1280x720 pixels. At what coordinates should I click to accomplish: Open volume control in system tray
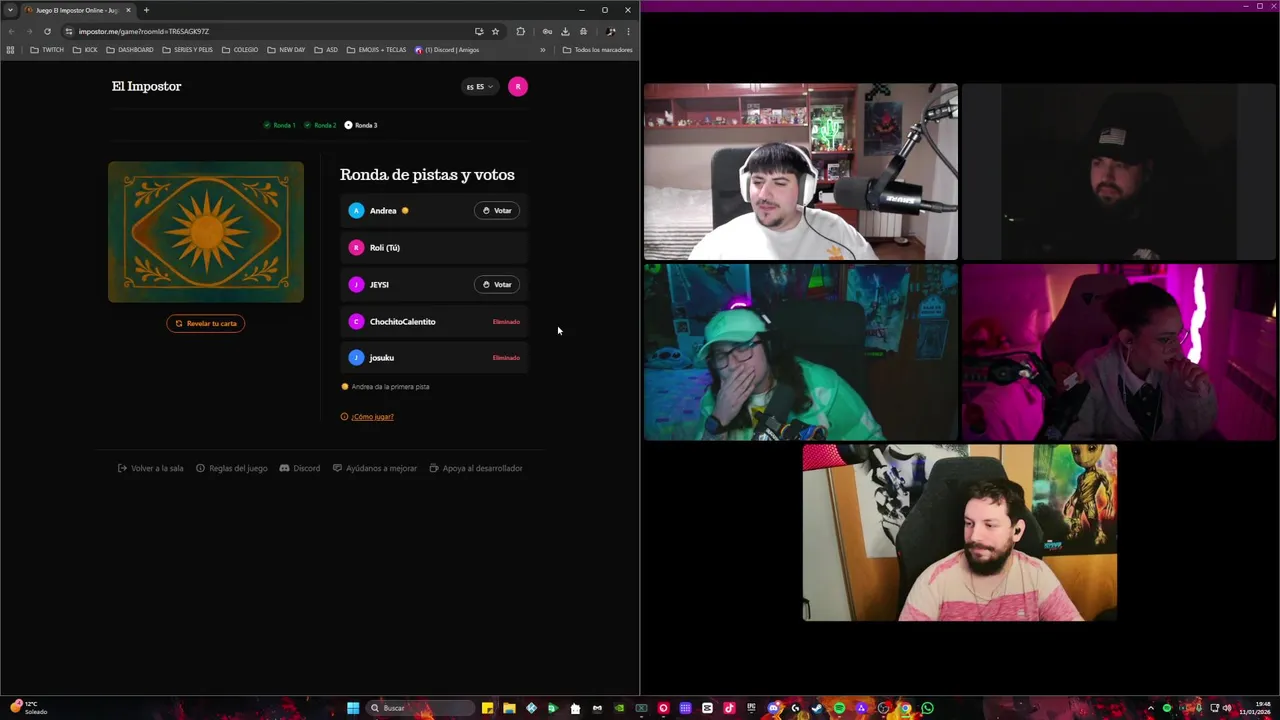(x=1227, y=708)
